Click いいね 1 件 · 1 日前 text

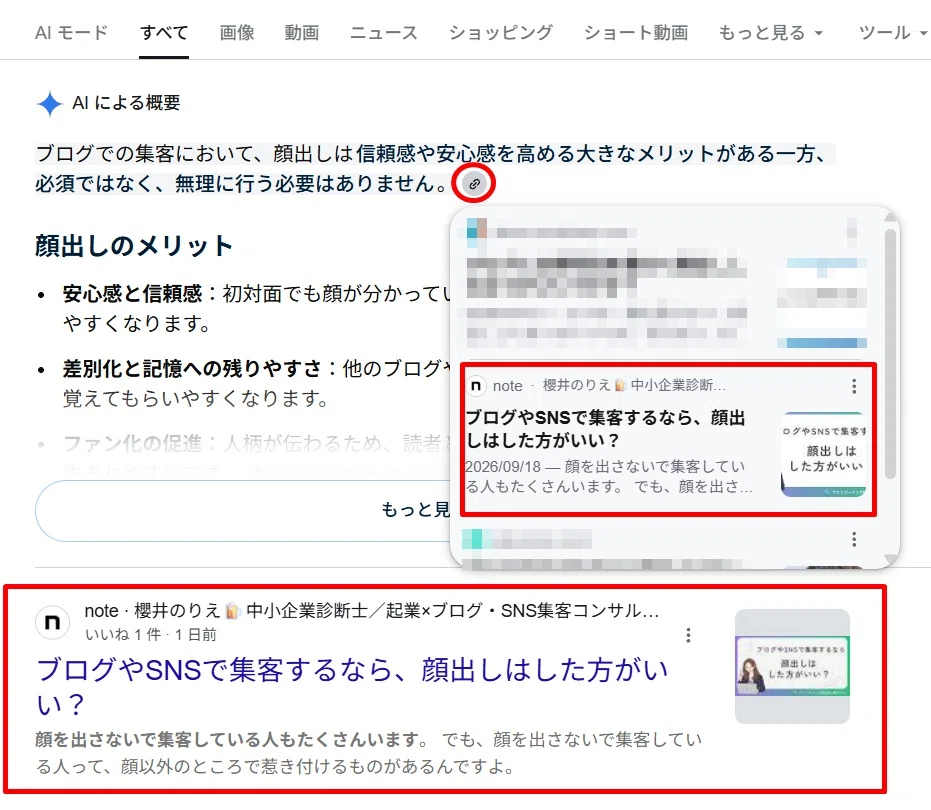pos(151,635)
